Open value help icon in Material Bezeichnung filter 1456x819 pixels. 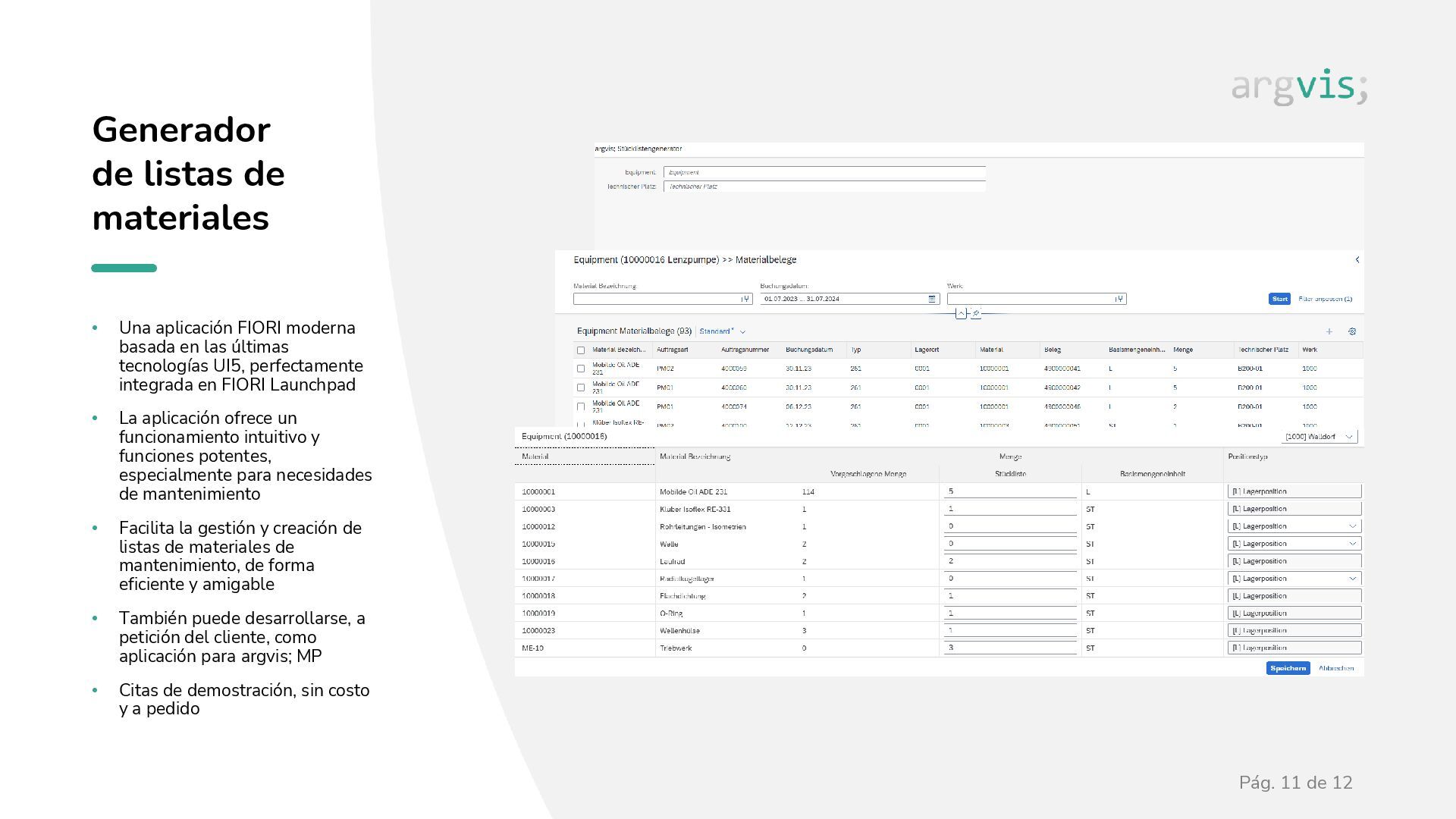[745, 299]
